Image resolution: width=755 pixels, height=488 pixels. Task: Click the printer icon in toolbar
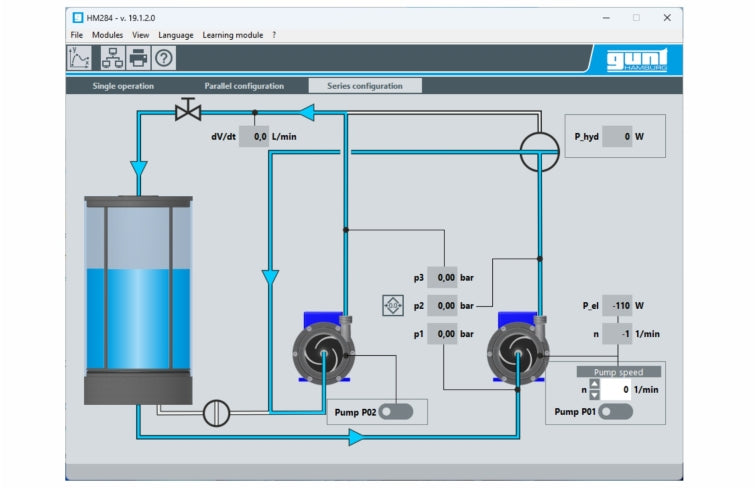coord(137,58)
